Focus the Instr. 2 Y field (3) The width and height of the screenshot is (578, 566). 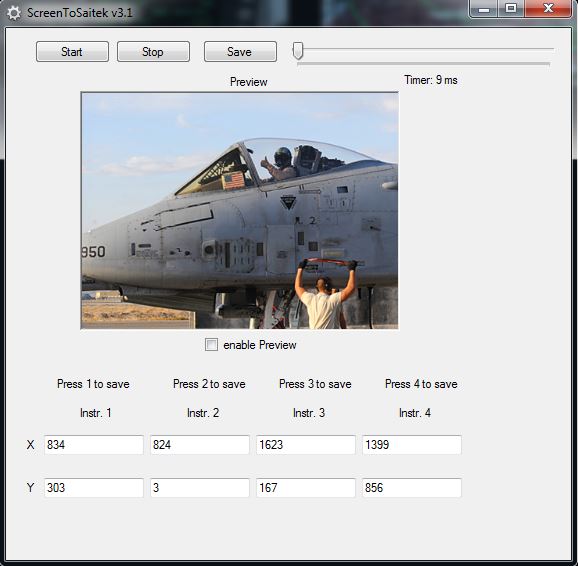(200, 488)
